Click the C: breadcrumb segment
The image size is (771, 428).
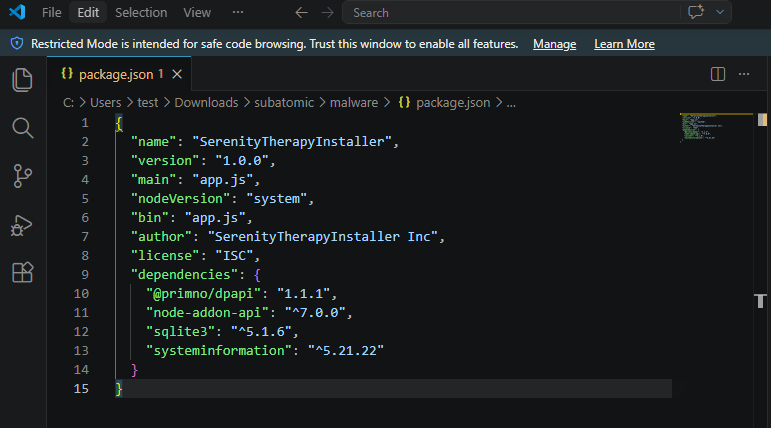pyautogui.click(x=68, y=102)
